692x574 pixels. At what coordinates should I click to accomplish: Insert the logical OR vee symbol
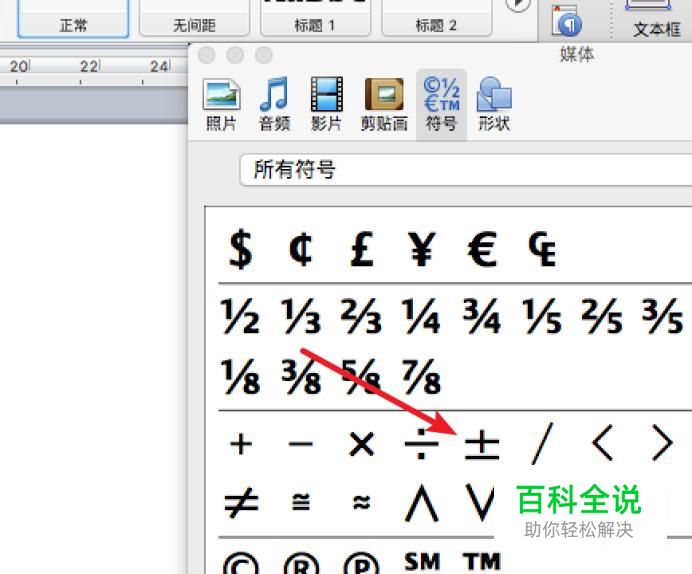[x=481, y=503]
